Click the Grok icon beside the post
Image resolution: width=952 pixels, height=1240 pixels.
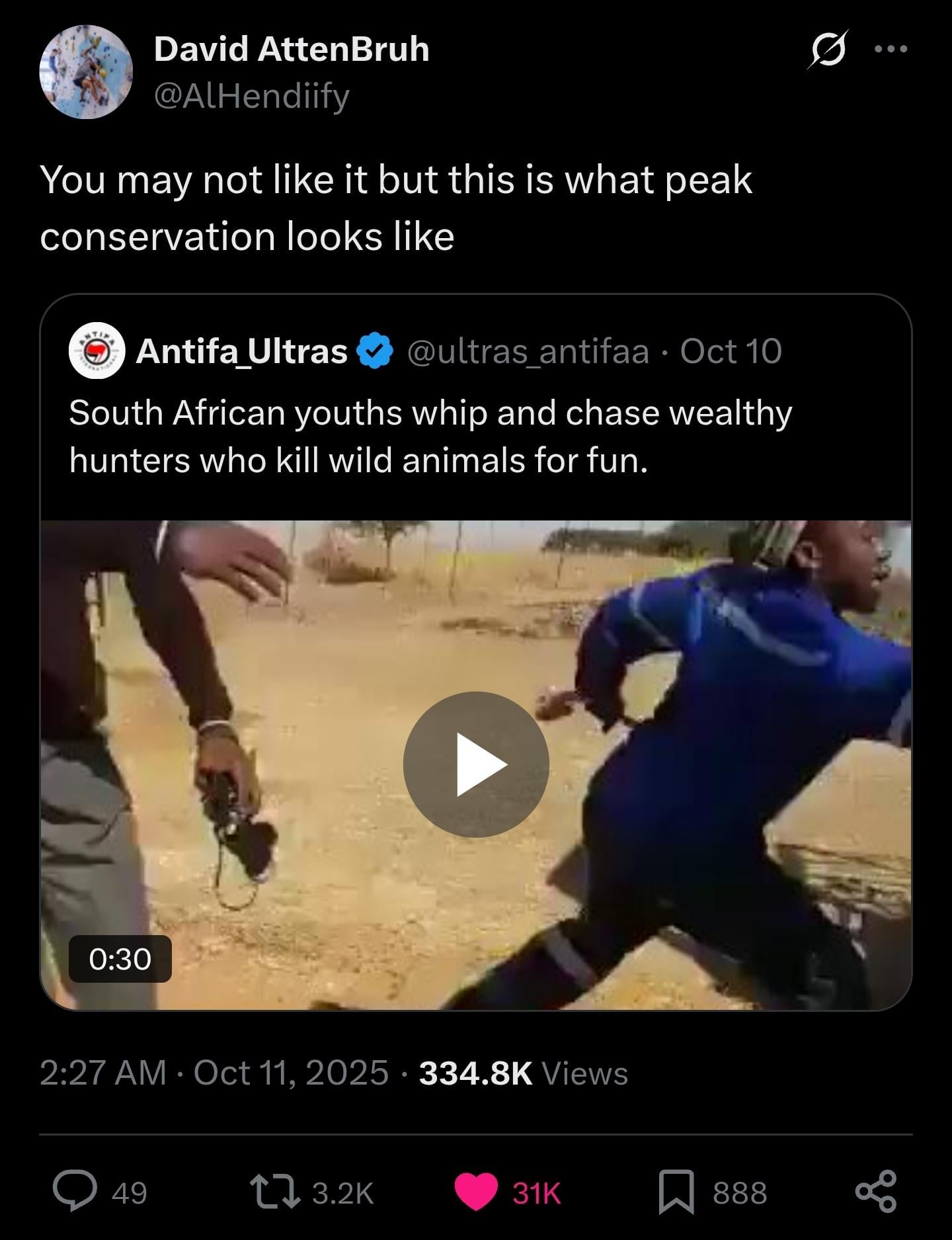click(826, 49)
